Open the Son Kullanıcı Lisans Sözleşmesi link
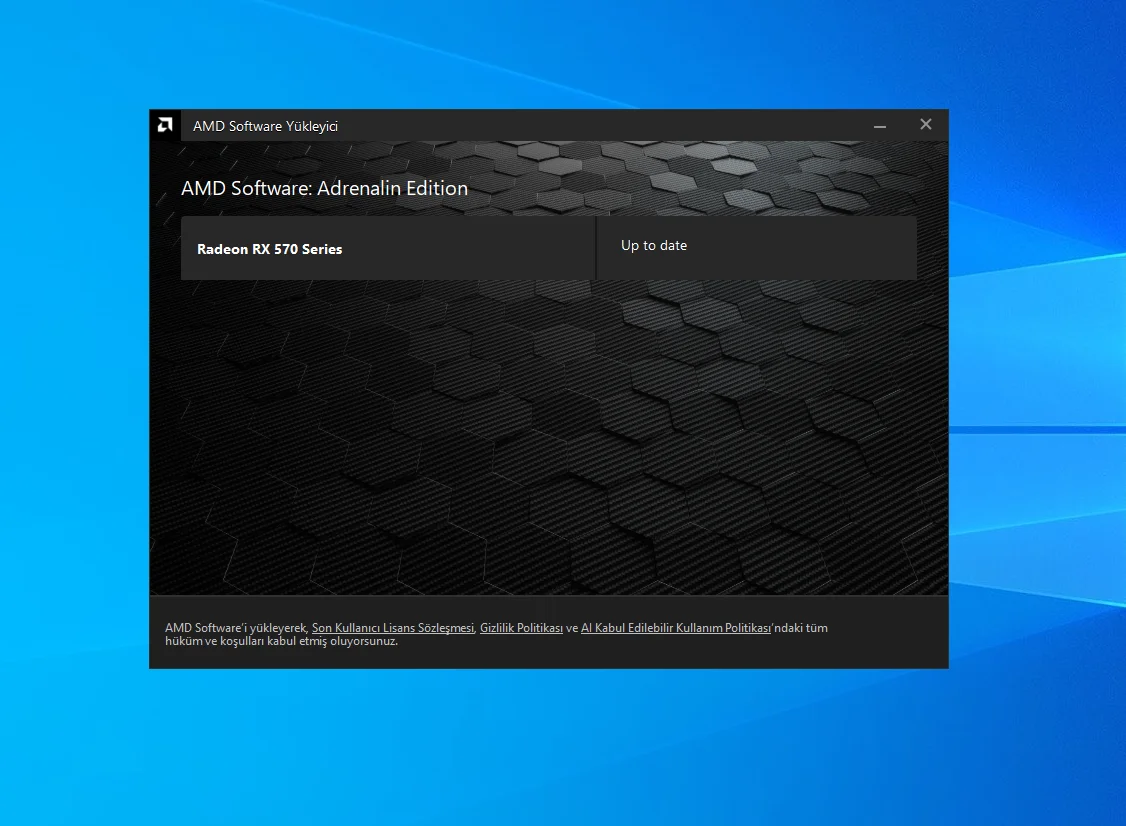Image resolution: width=1126 pixels, height=826 pixels. coord(393,628)
